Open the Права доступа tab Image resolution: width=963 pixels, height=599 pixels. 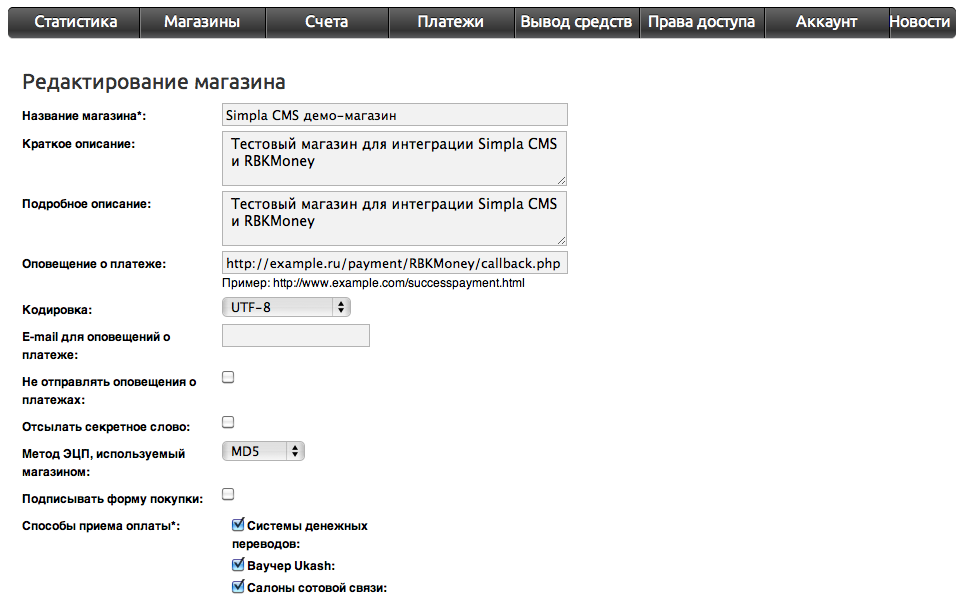(701, 22)
